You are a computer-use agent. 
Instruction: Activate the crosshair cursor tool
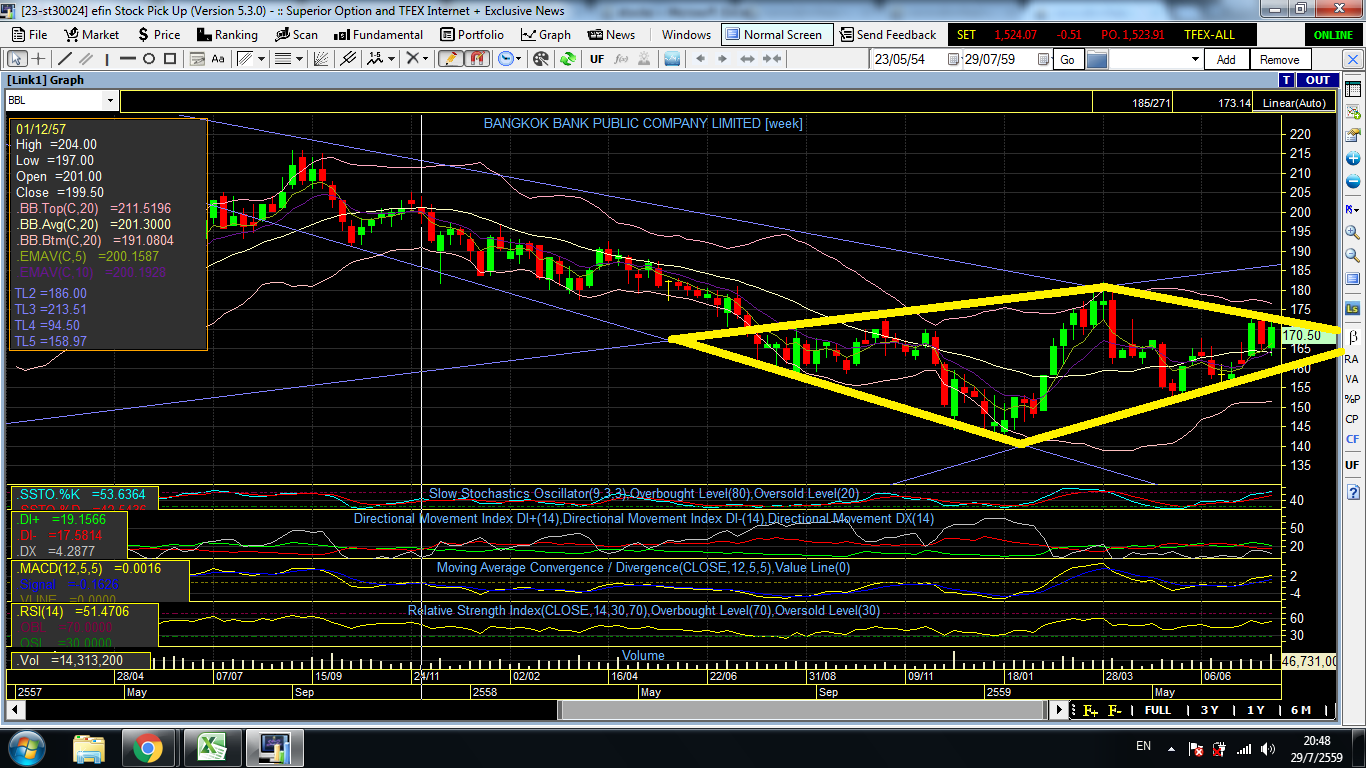point(38,59)
